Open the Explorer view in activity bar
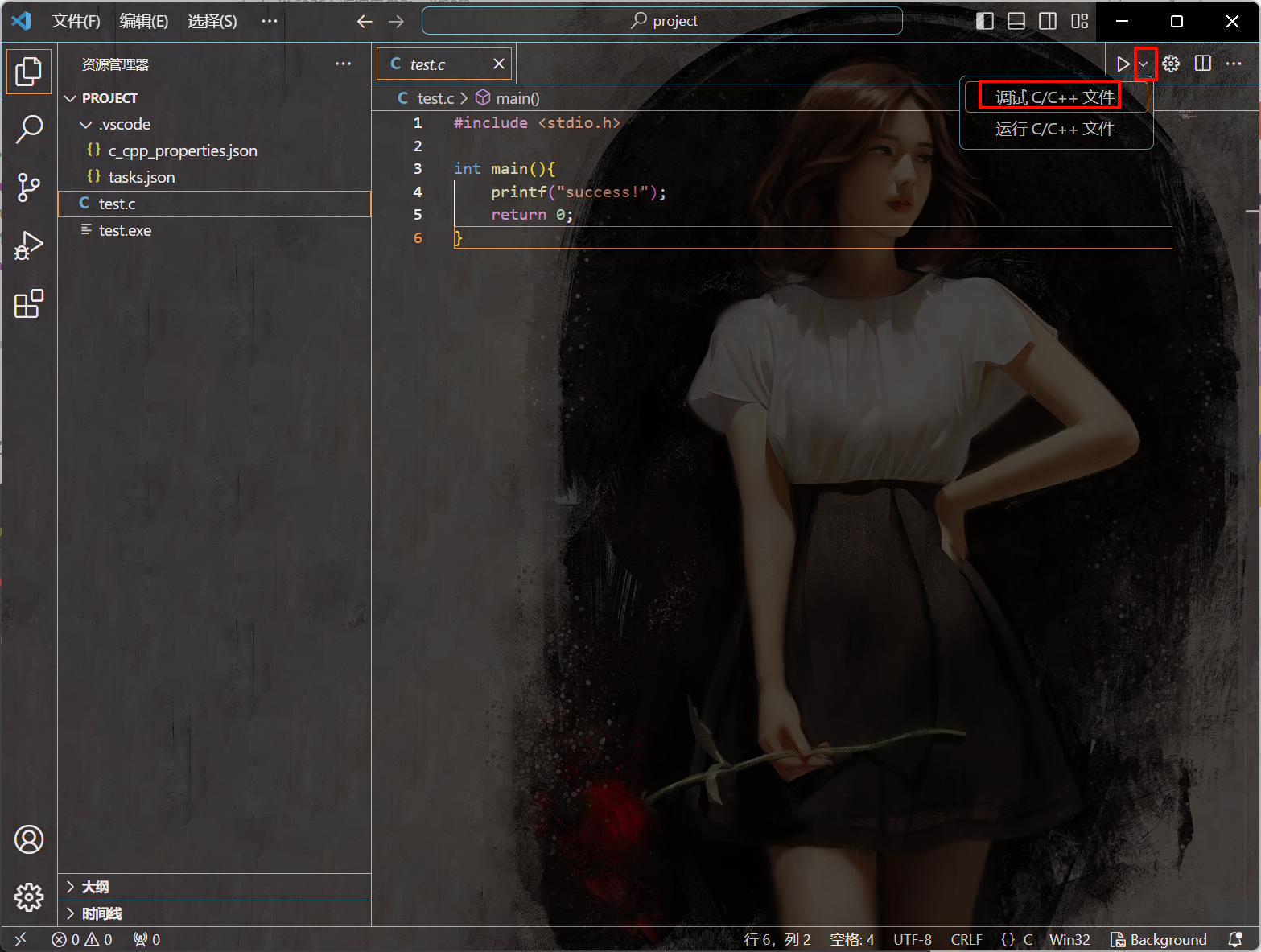 (x=29, y=72)
